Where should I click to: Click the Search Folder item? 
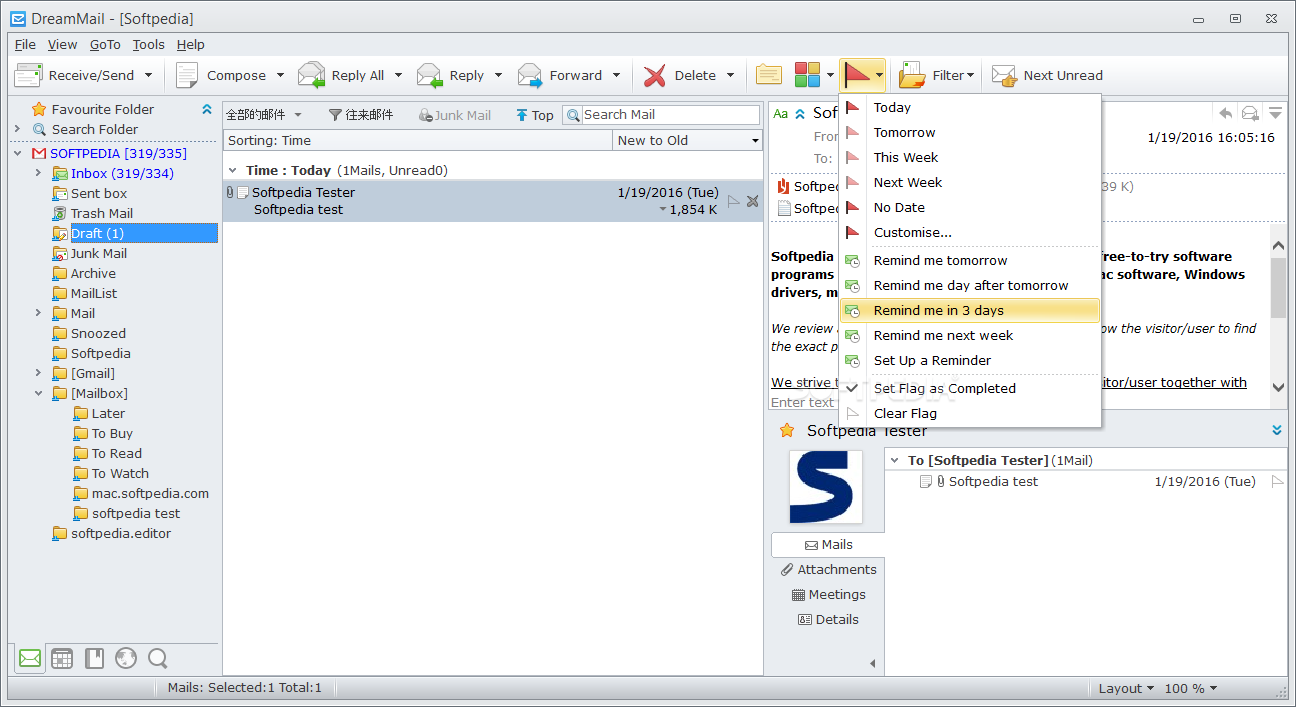tap(86, 129)
